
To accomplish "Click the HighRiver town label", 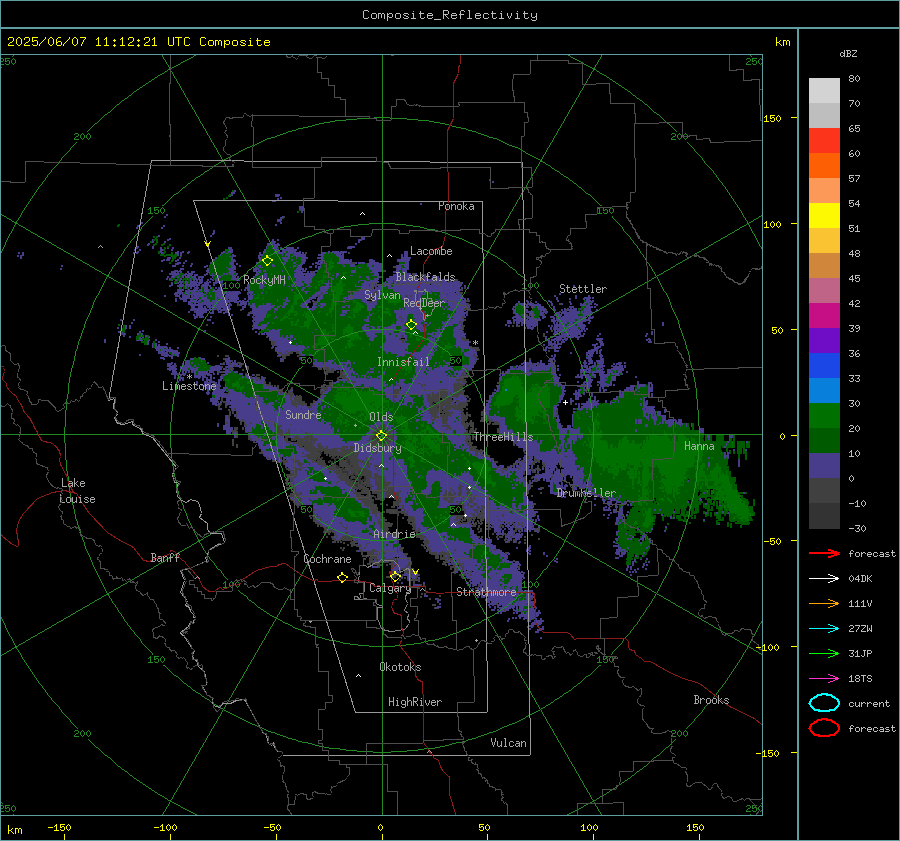I will (415, 702).
